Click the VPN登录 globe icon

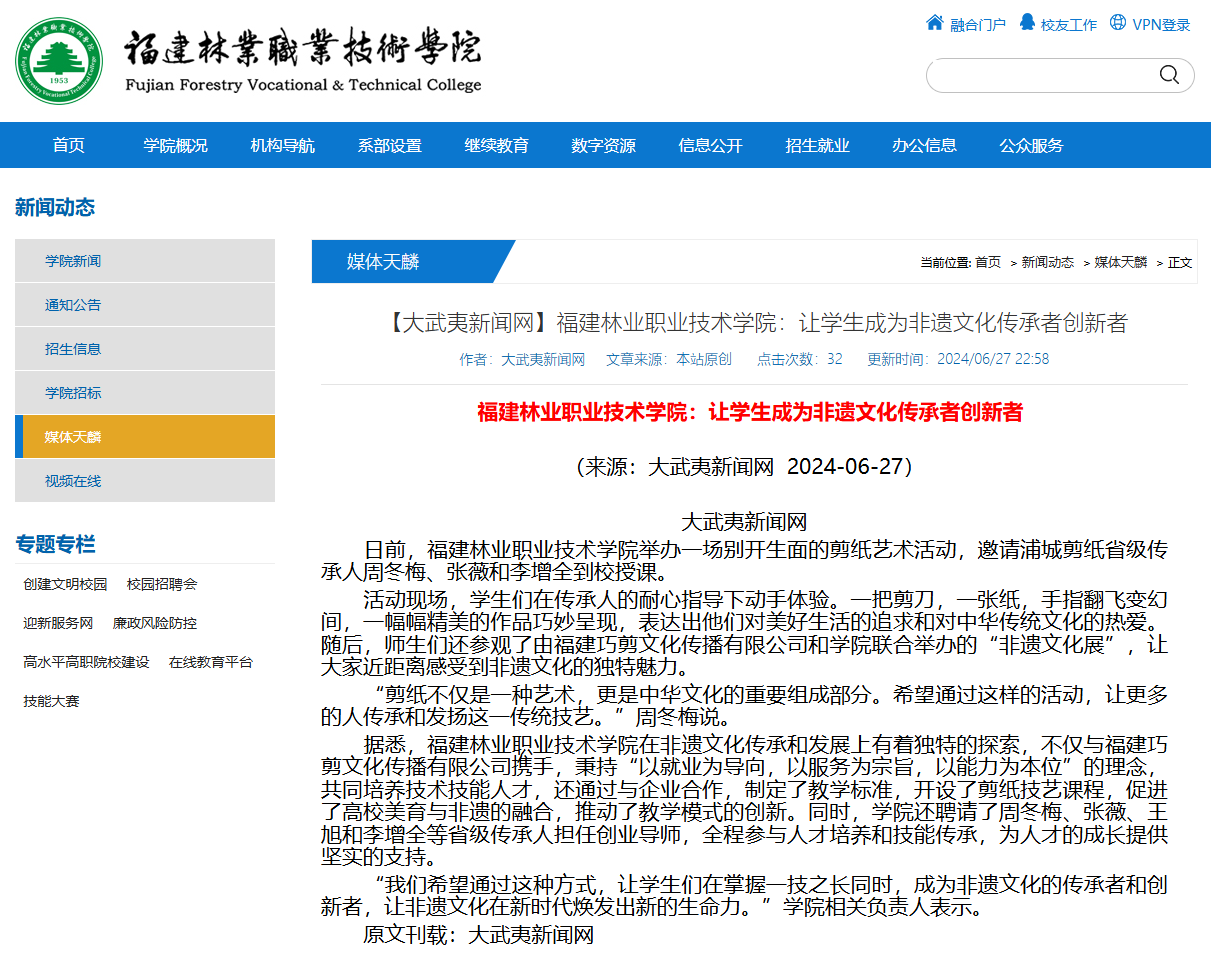click(x=1117, y=23)
